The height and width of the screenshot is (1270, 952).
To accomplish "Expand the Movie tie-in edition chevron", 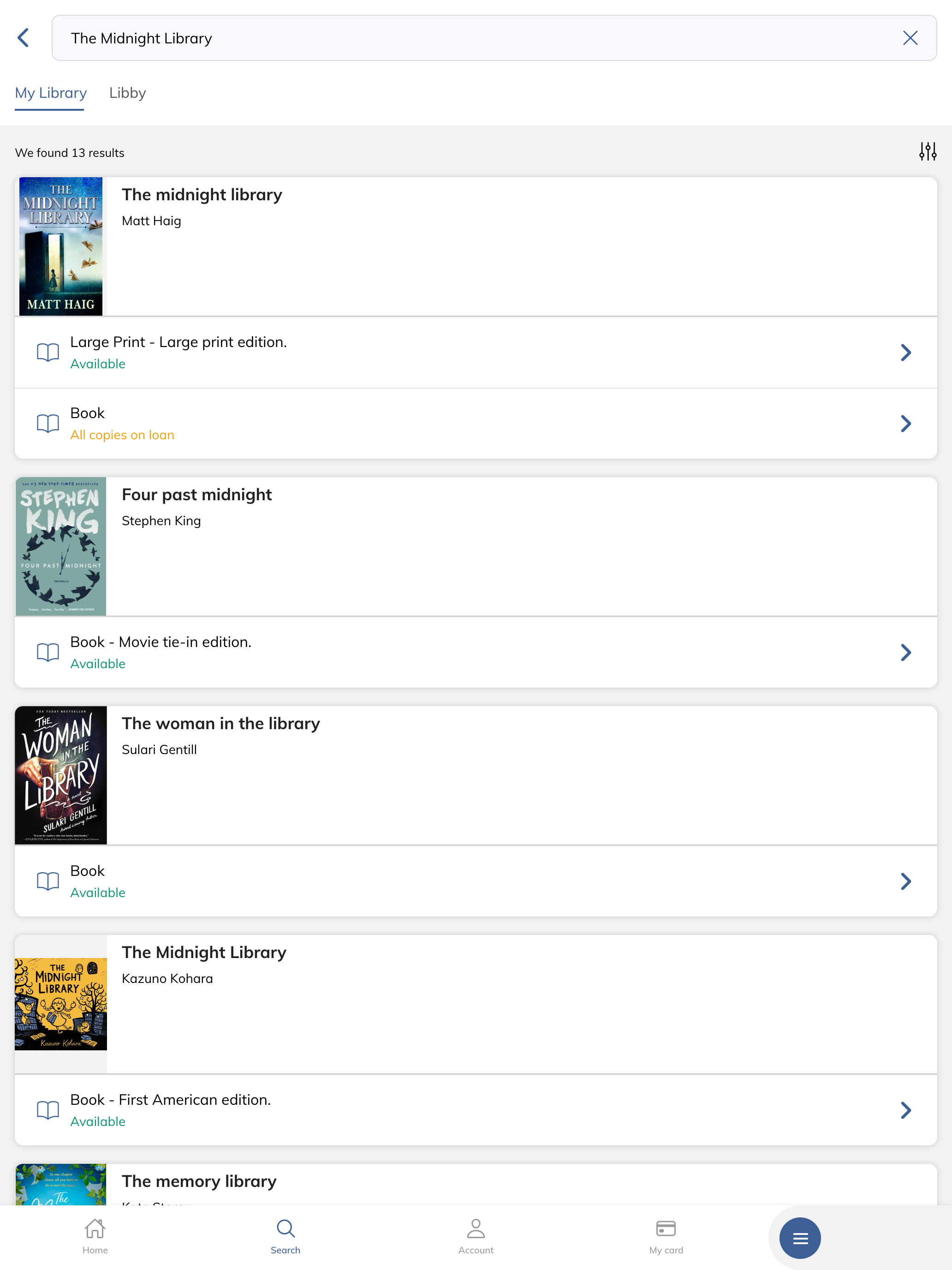I will (905, 652).
